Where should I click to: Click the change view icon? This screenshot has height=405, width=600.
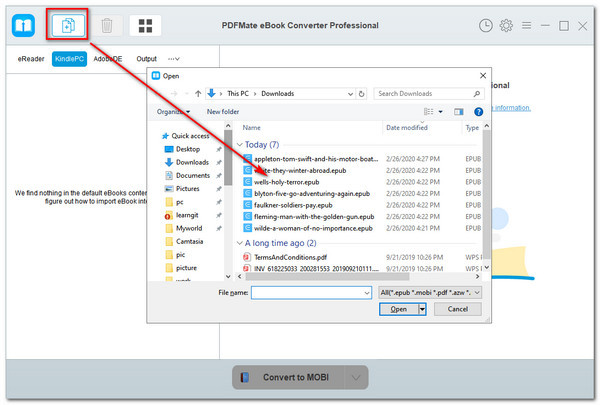[x=429, y=111]
